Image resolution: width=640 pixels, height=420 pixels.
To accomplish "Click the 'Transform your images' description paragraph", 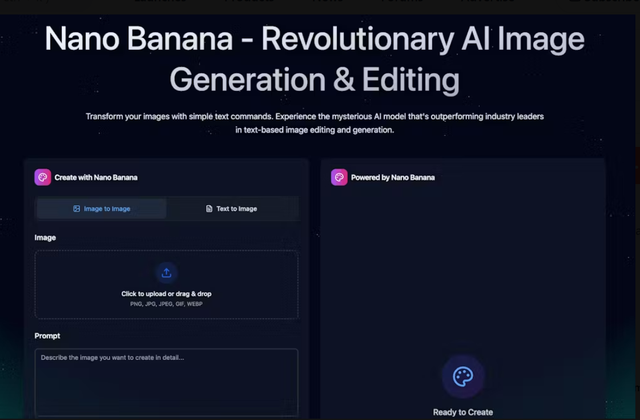I will (314, 123).
